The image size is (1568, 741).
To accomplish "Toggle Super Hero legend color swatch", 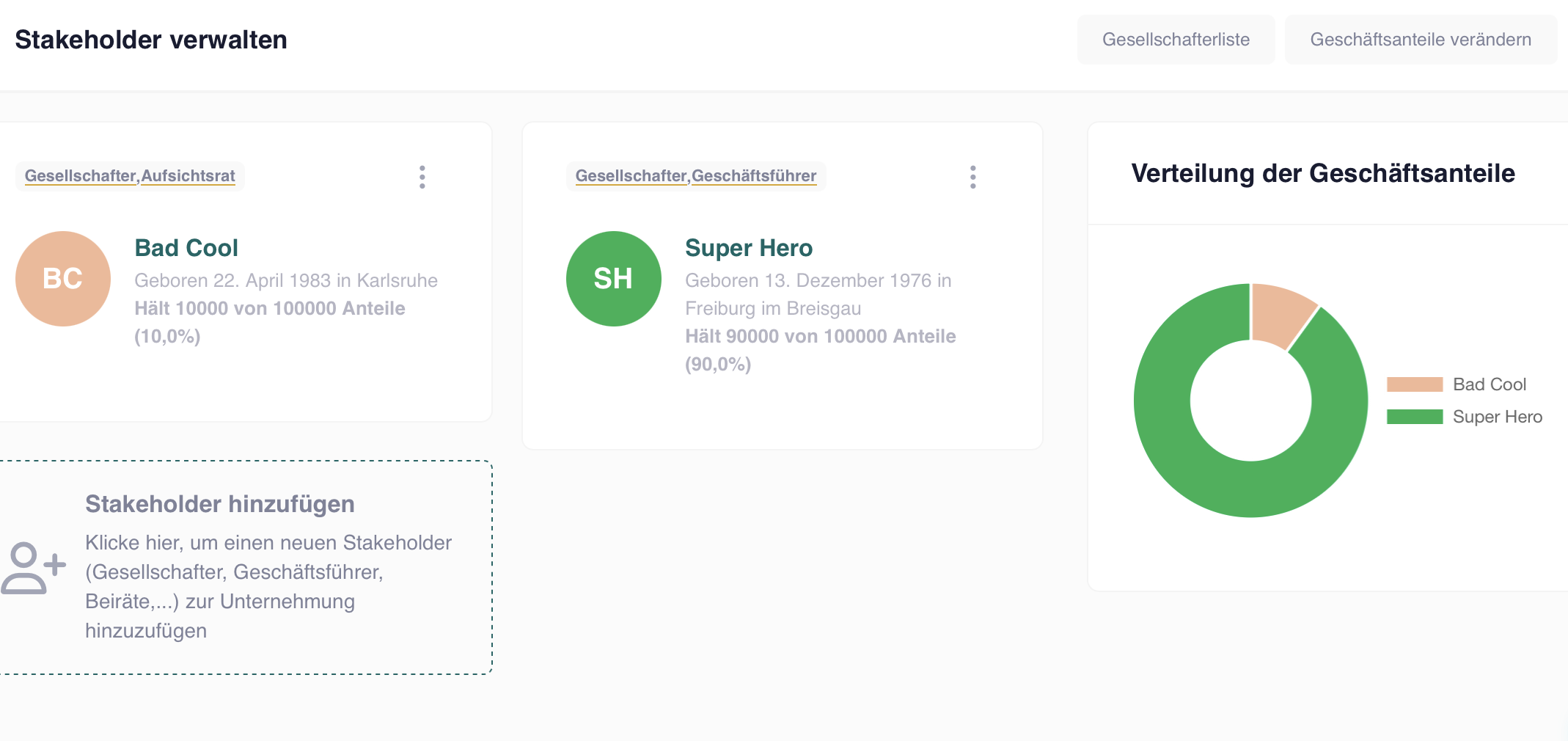I will (x=1414, y=417).
